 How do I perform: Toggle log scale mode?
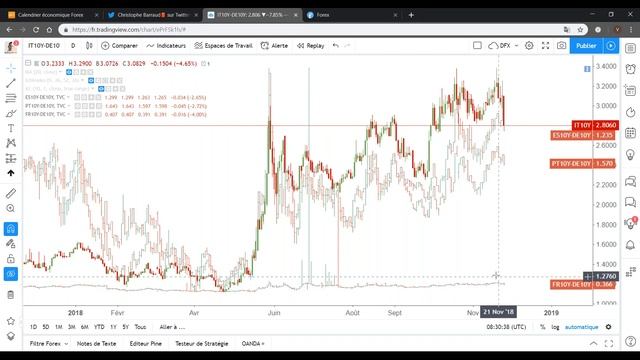(x=555, y=327)
